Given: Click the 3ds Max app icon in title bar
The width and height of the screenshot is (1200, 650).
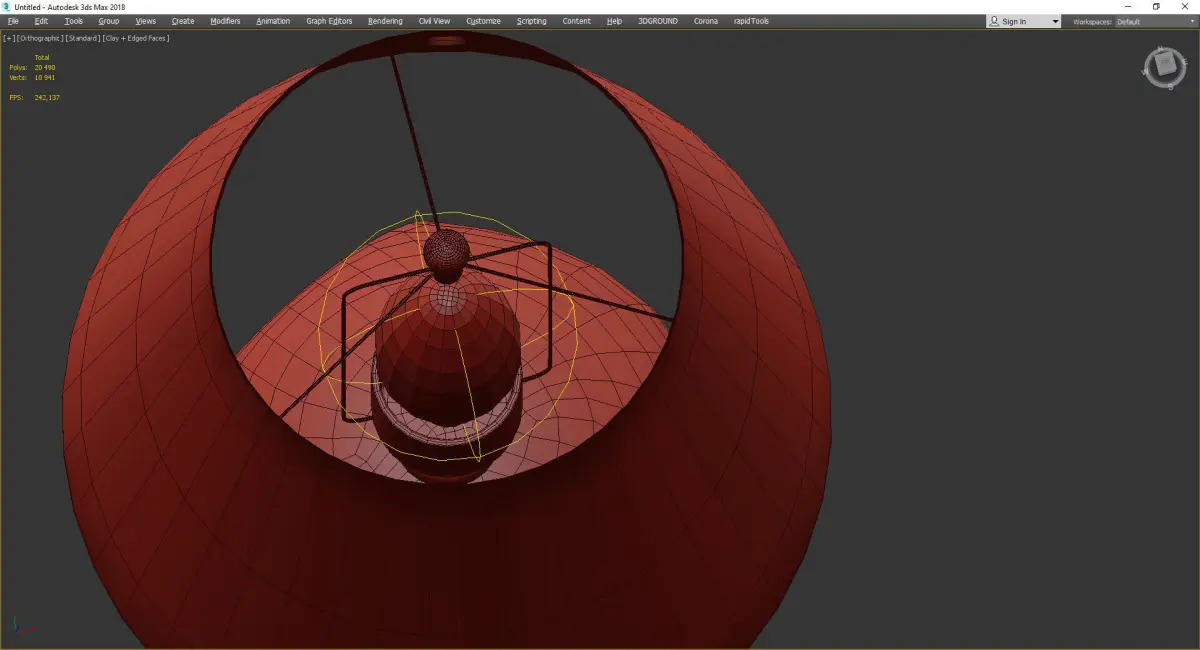Looking at the screenshot, I should [x=7, y=7].
